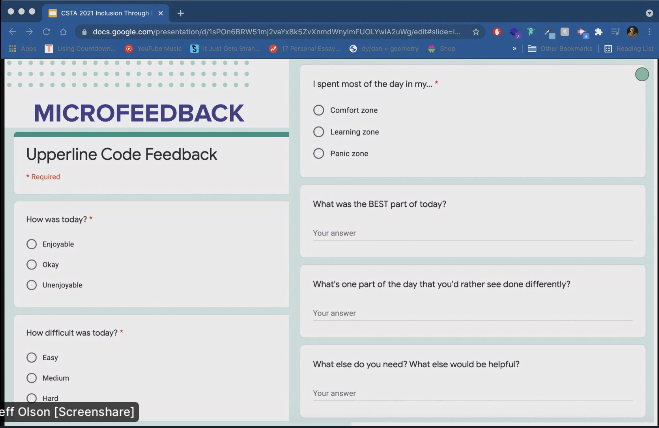View site info via the padlock icon
Image resolution: width=659 pixels, height=428 pixels.
click(84, 32)
